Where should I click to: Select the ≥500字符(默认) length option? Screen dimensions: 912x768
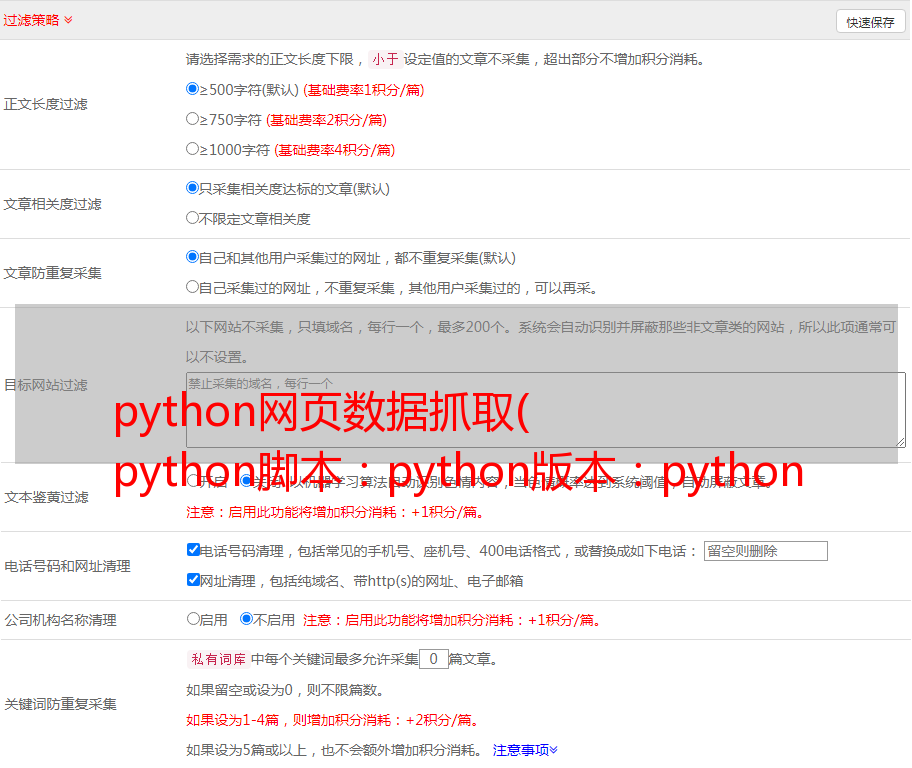193,89
